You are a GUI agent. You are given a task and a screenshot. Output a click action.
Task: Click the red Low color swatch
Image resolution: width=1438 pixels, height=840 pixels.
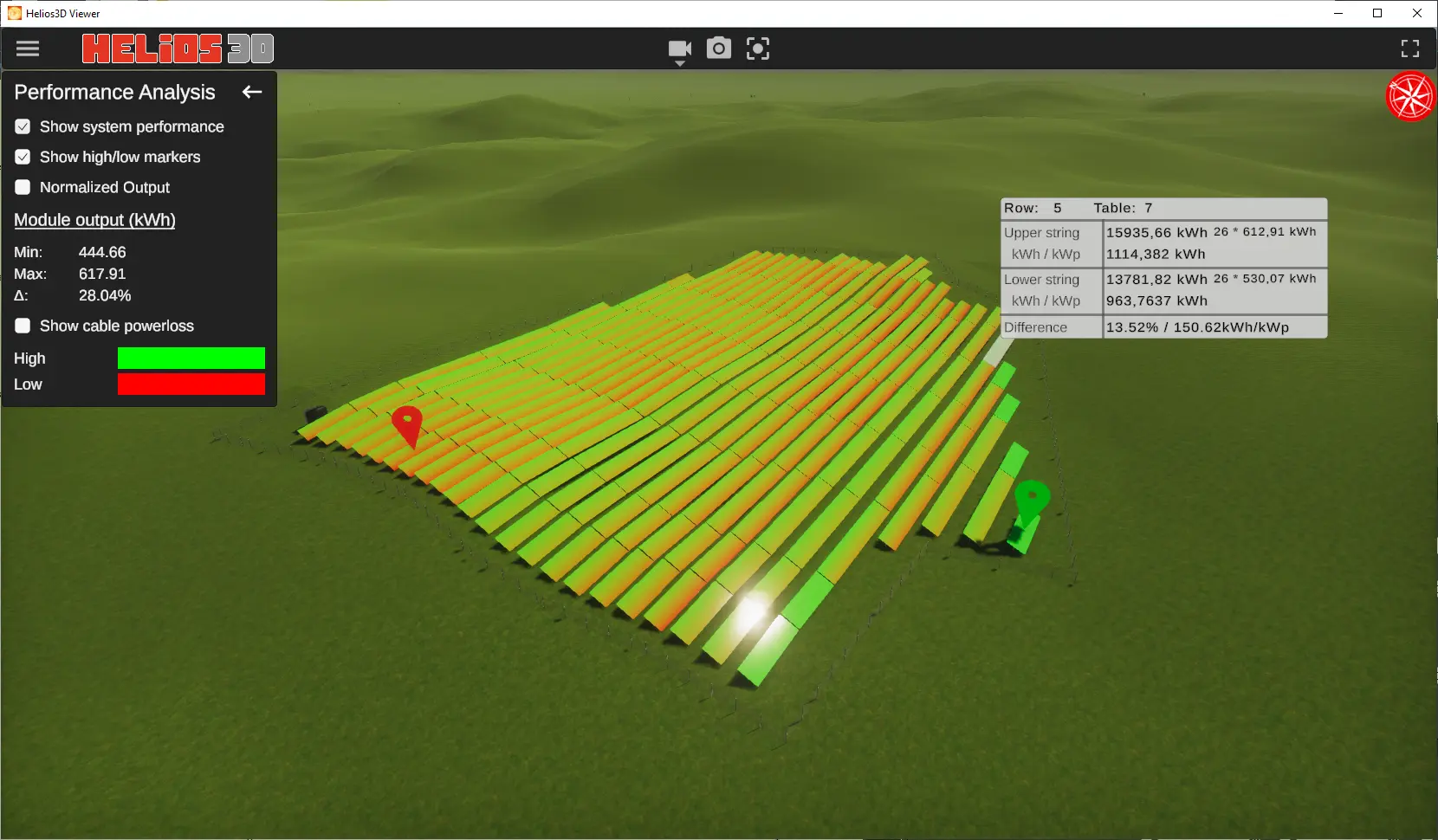click(x=191, y=384)
